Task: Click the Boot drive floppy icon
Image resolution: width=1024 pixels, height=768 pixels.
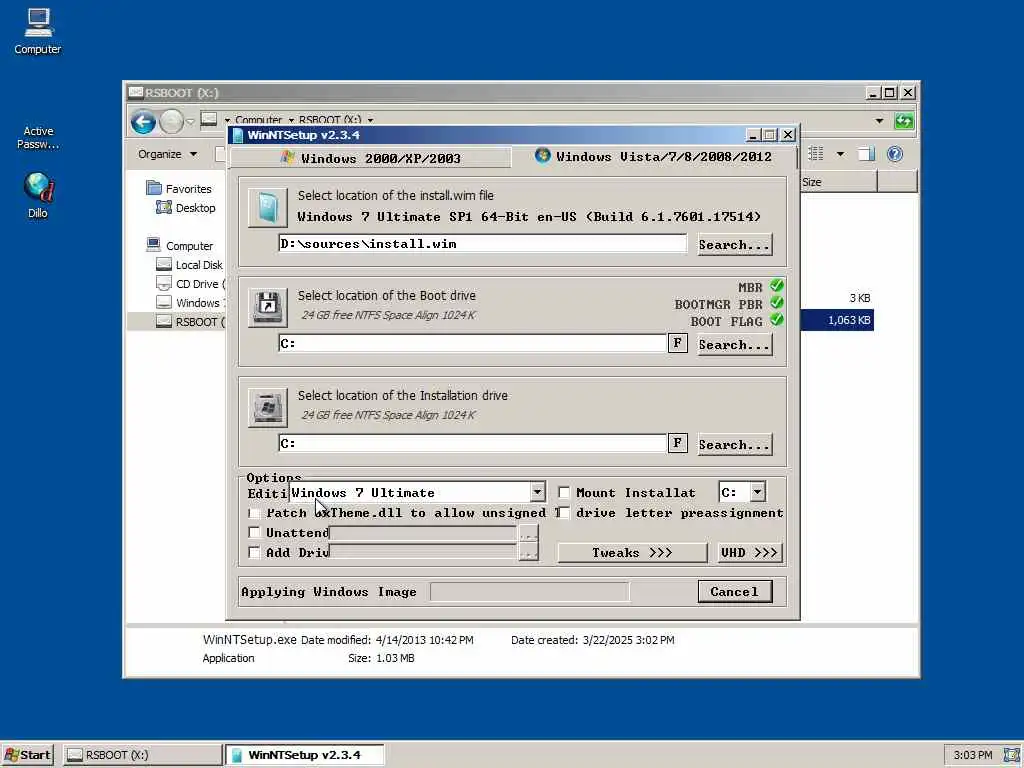Action: point(267,307)
